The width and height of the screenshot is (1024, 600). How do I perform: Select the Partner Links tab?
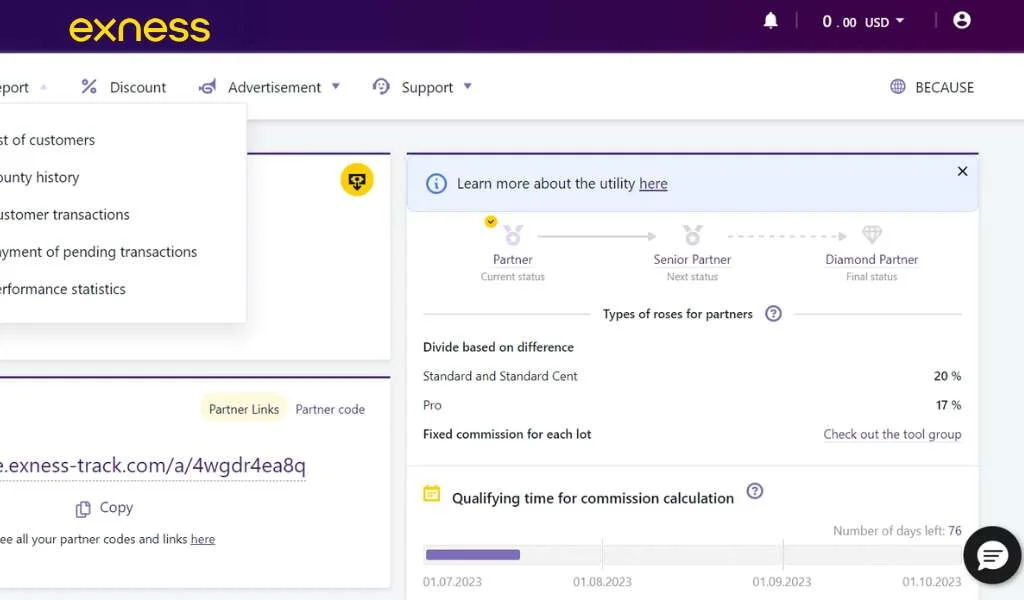(243, 409)
